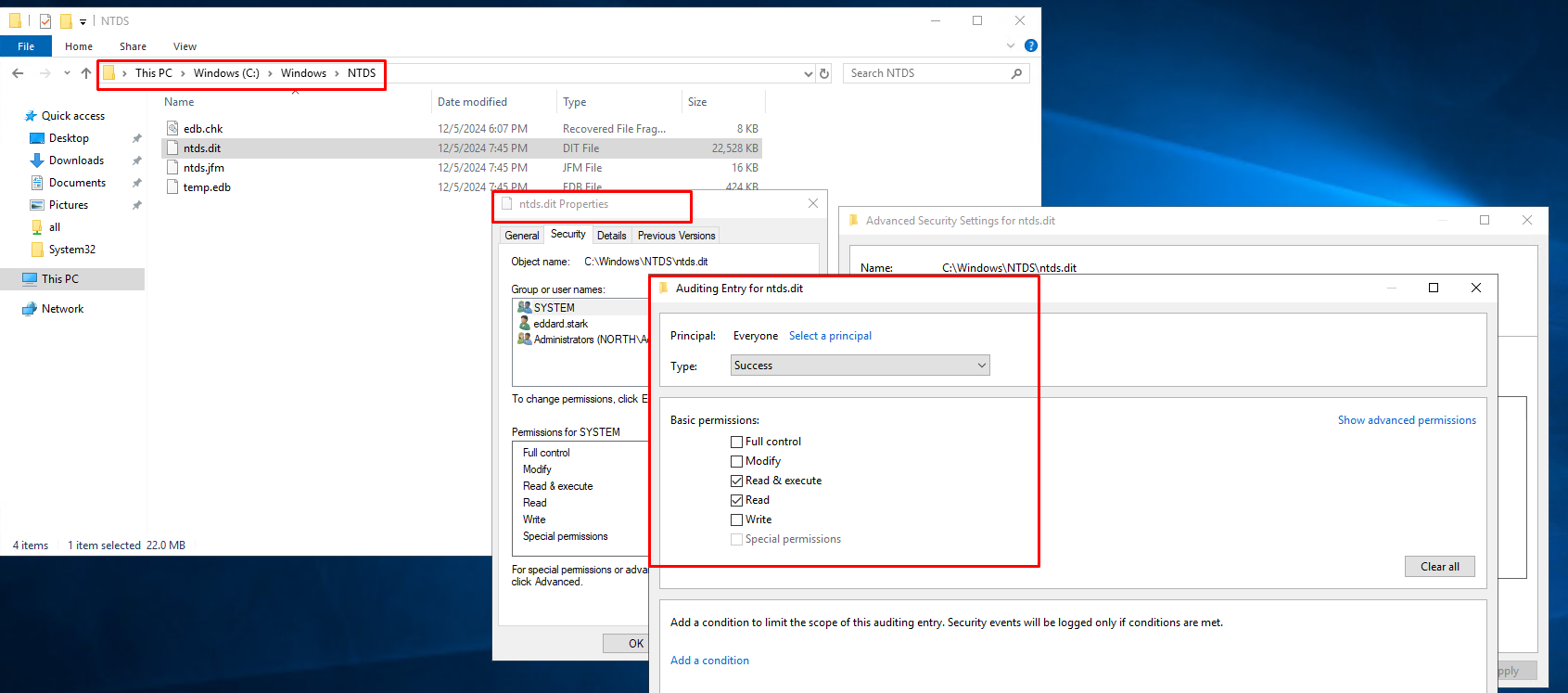
Task: Enable the Write permission checkbox
Action: [737, 520]
